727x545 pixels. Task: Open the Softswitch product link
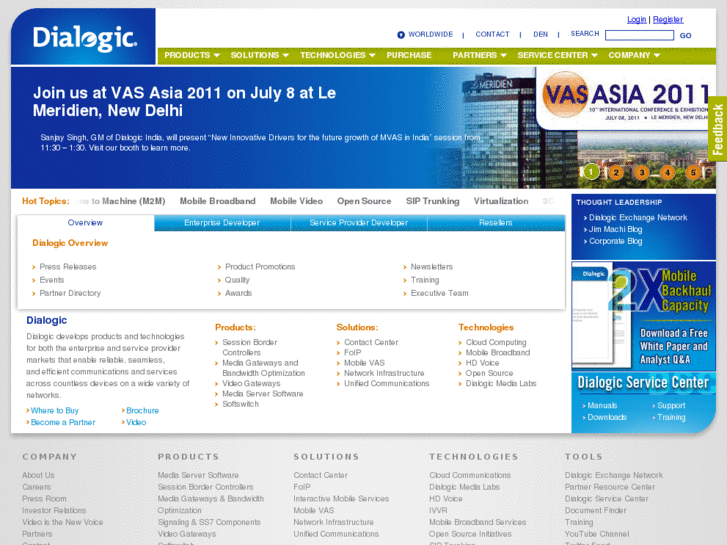click(240, 404)
